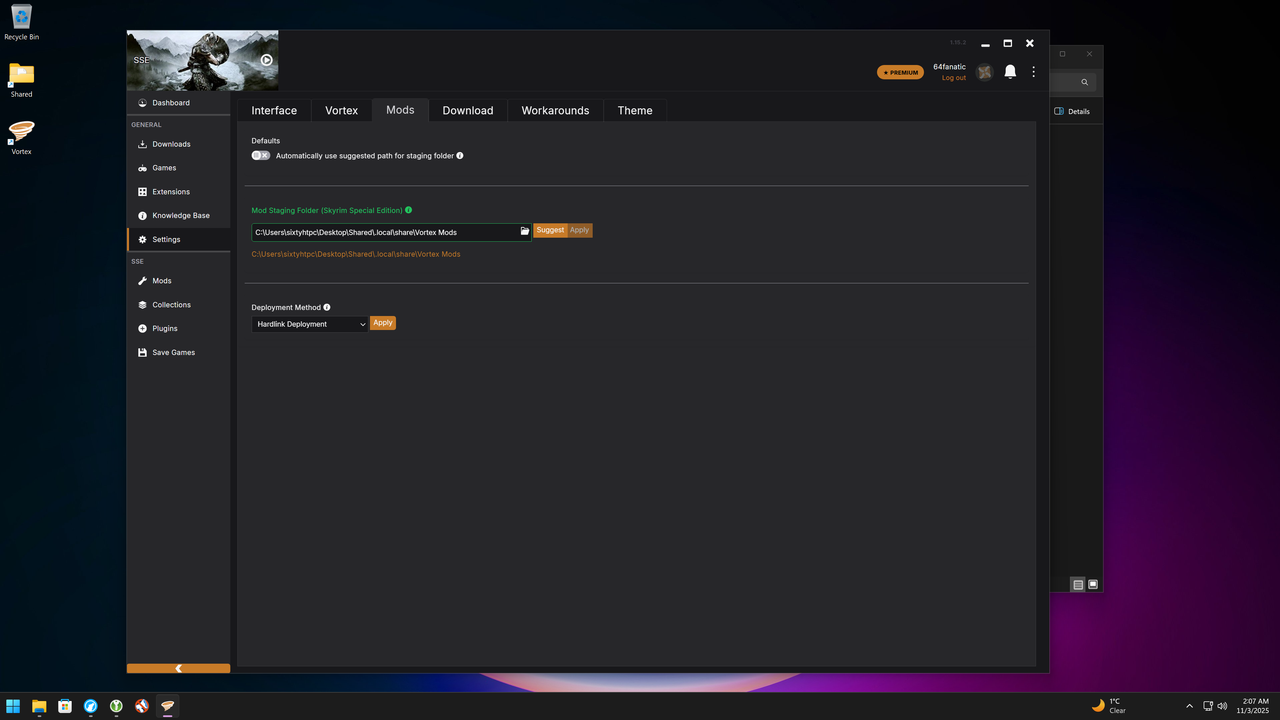This screenshot has width=1280, height=720.
Task: Click Apply beside the Suggest button
Action: (580, 230)
